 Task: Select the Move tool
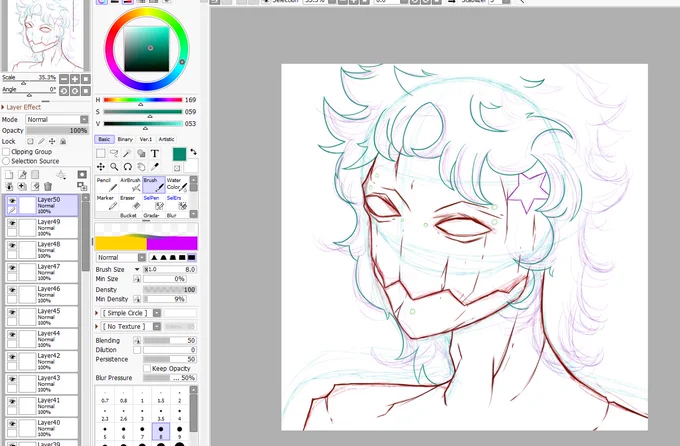pos(101,167)
